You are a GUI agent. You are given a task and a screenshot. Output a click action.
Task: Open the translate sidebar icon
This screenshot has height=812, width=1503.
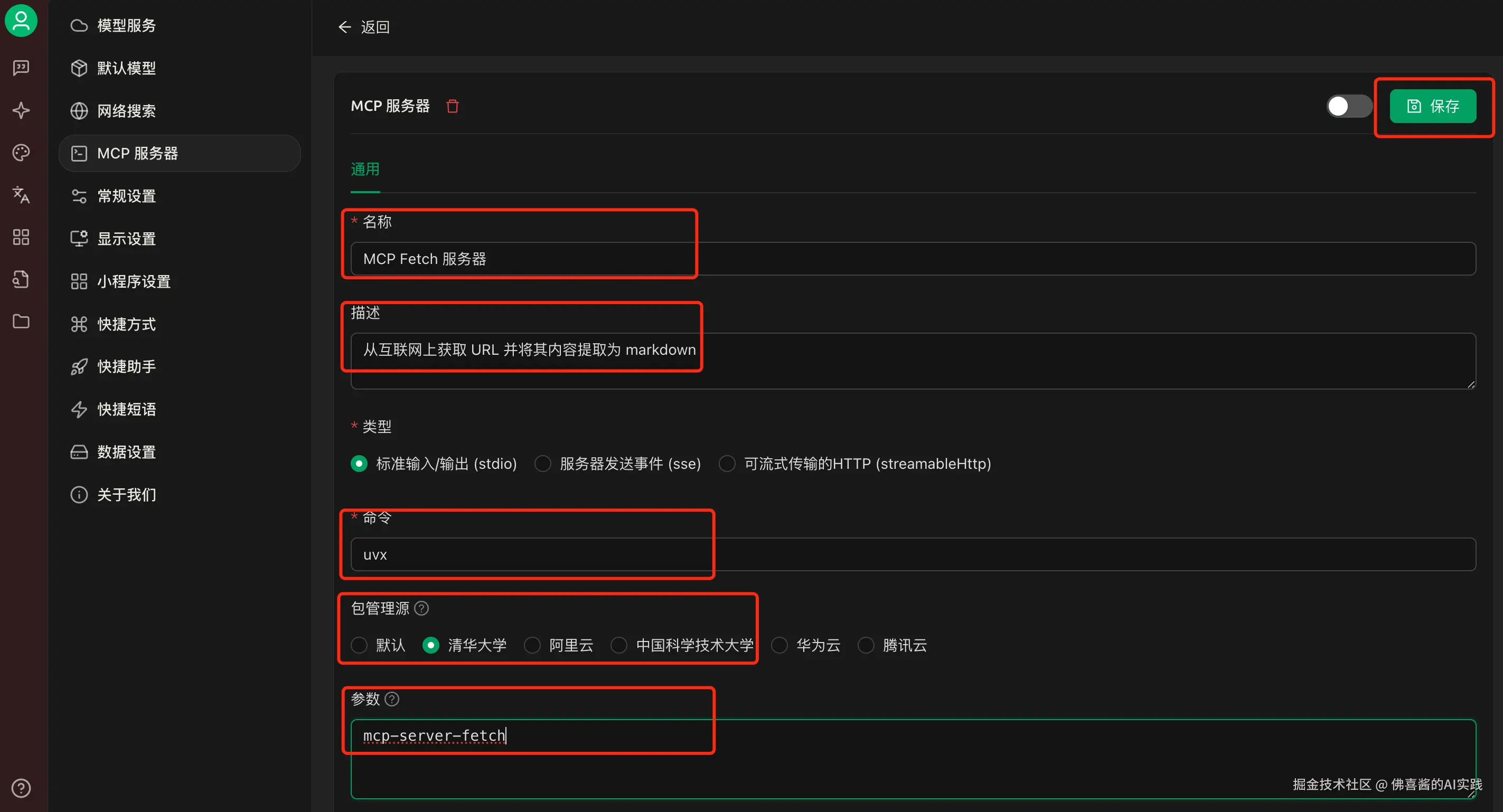pyautogui.click(x=21, y=195)
